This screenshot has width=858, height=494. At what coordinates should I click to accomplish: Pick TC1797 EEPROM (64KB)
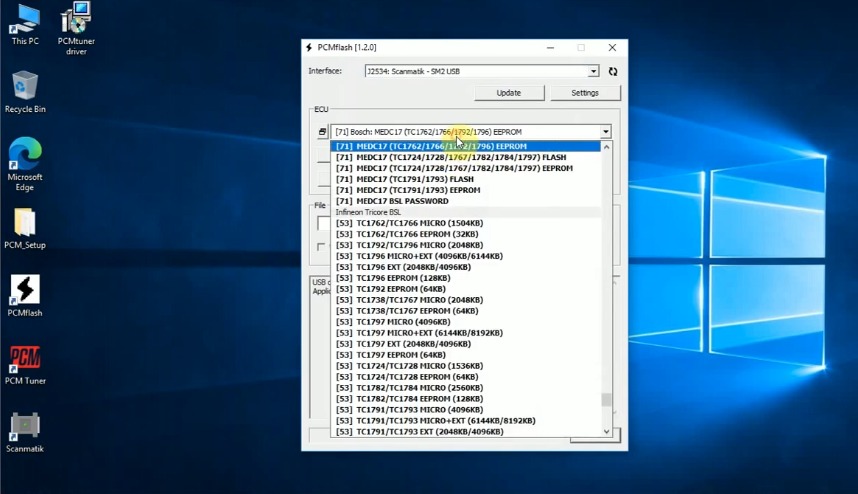(x=465, y=354)
